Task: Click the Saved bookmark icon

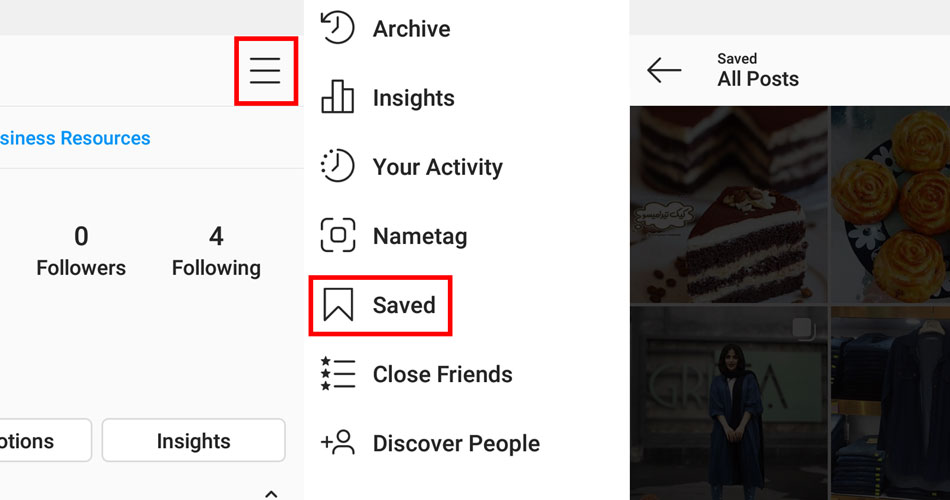Action: (338, 304)
